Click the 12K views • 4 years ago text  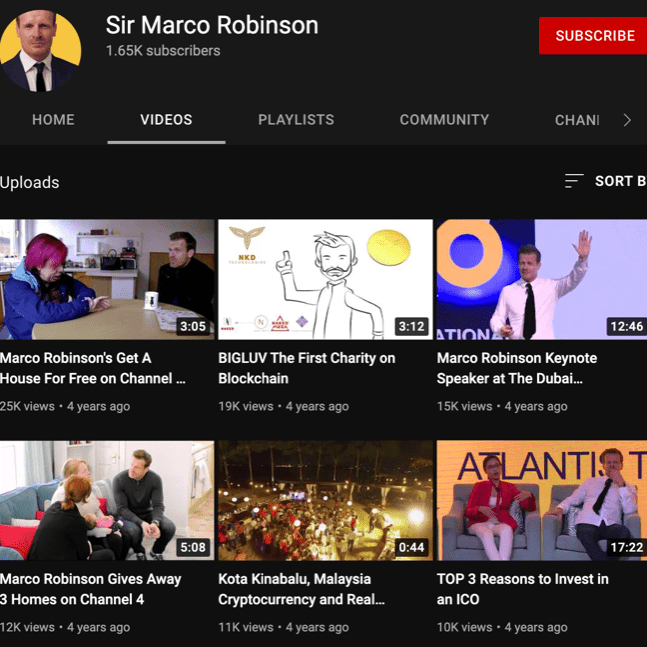pos(65,627)
